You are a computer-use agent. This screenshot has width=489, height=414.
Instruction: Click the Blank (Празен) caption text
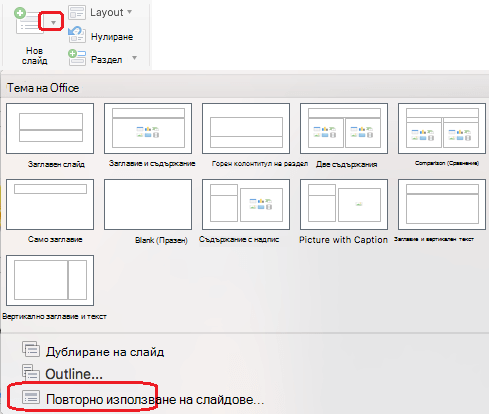[x=161, y=240]
